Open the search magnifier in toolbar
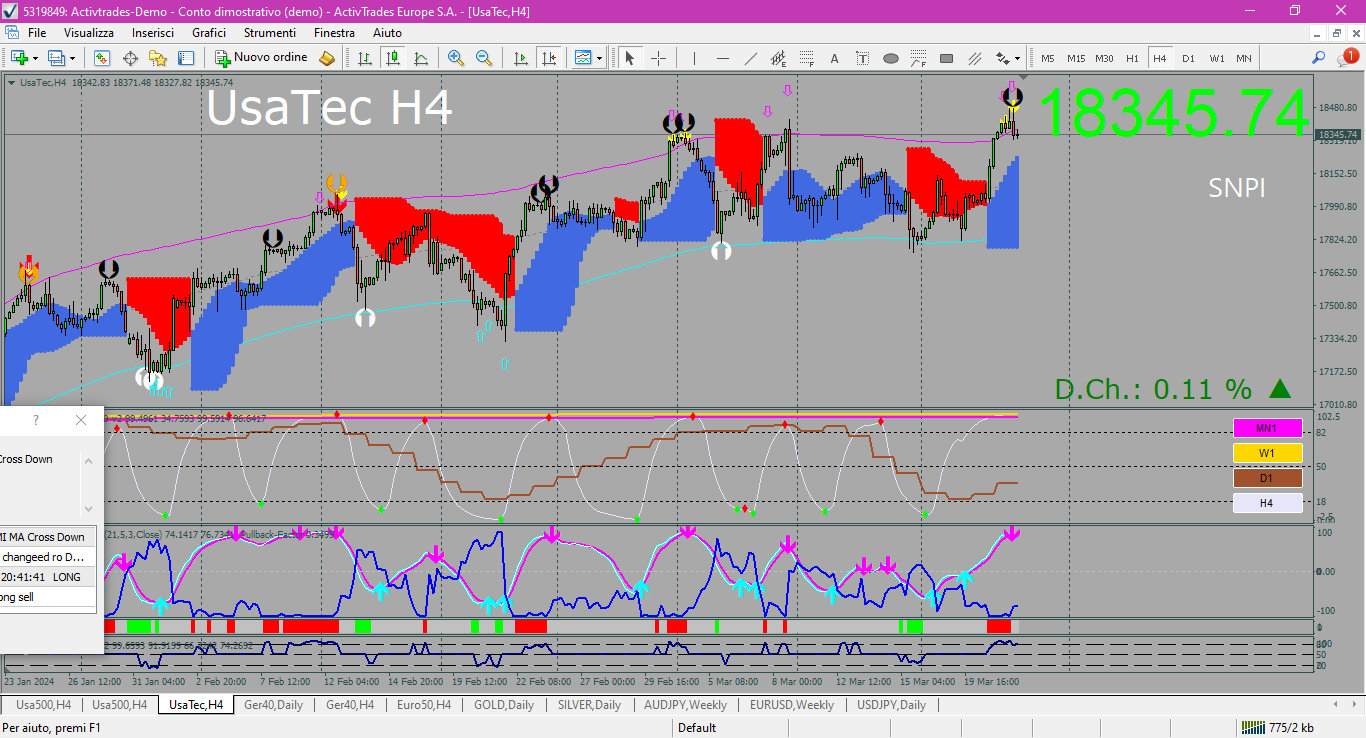1366x738 pixels. click(1319, 58)
